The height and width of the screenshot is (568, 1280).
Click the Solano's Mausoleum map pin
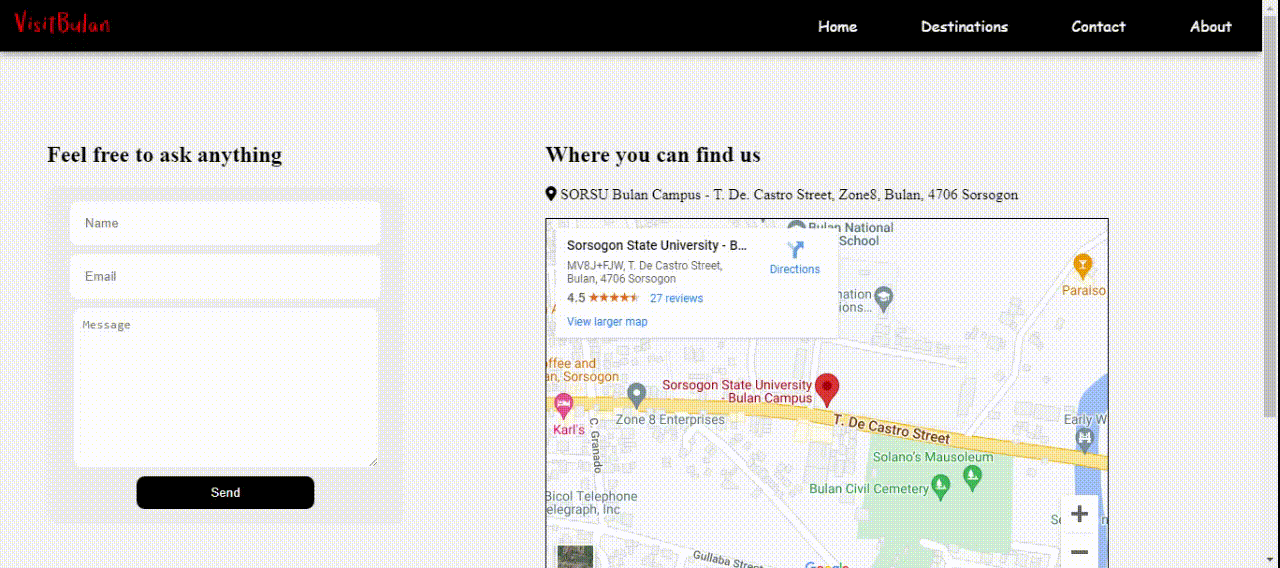[x=972, y=478]
